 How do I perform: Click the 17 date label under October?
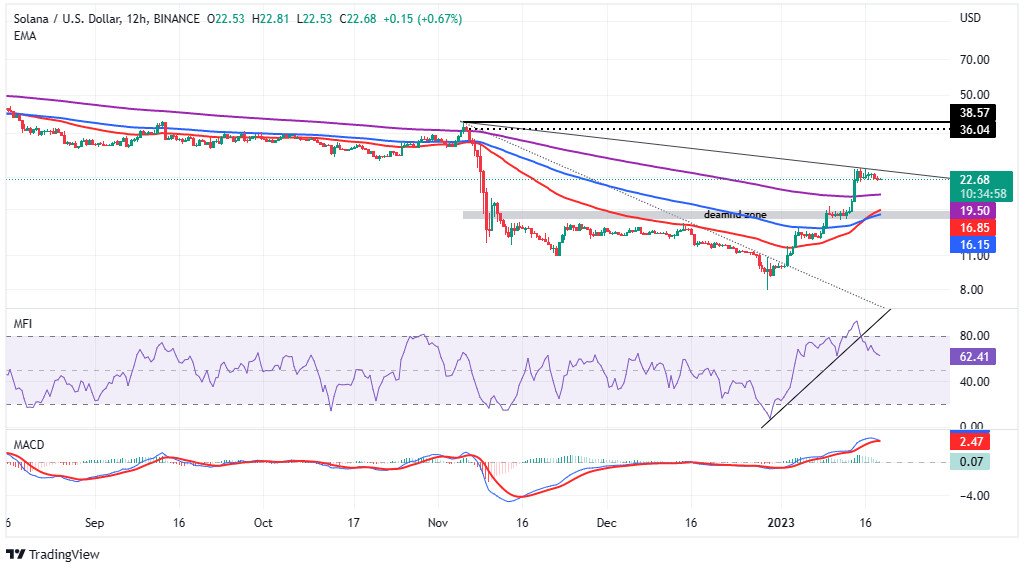[353, 523]
